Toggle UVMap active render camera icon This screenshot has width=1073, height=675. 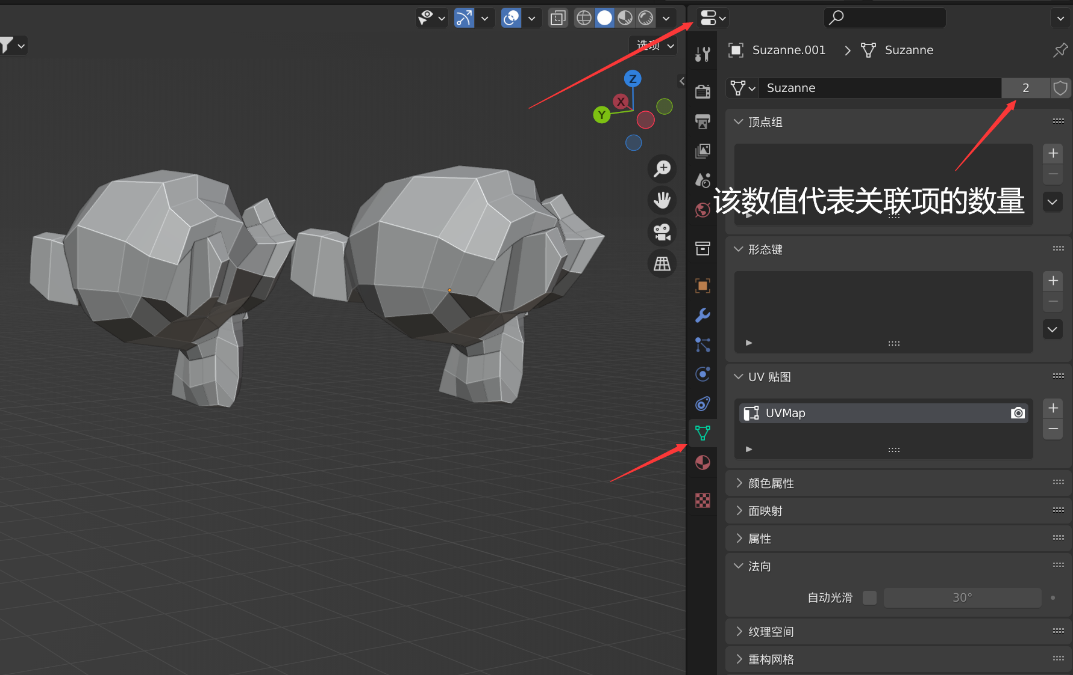click(1018, 413)
